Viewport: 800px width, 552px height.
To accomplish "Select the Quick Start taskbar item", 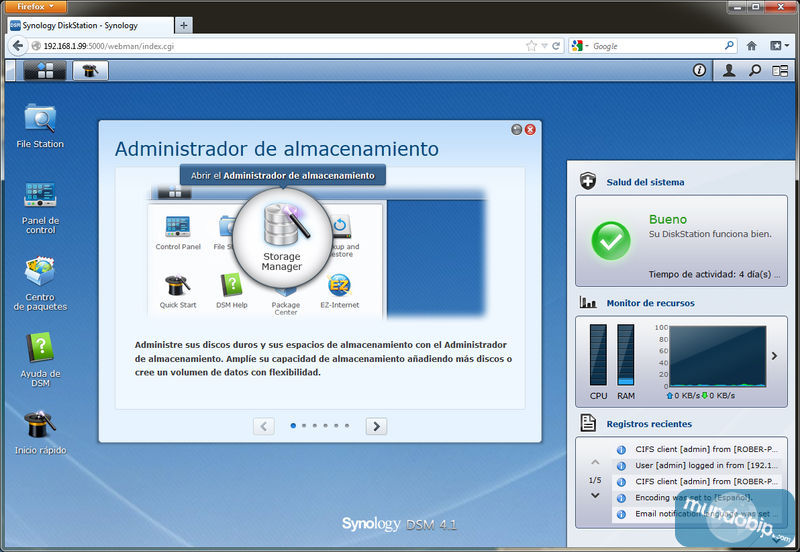I will (90, 70).
